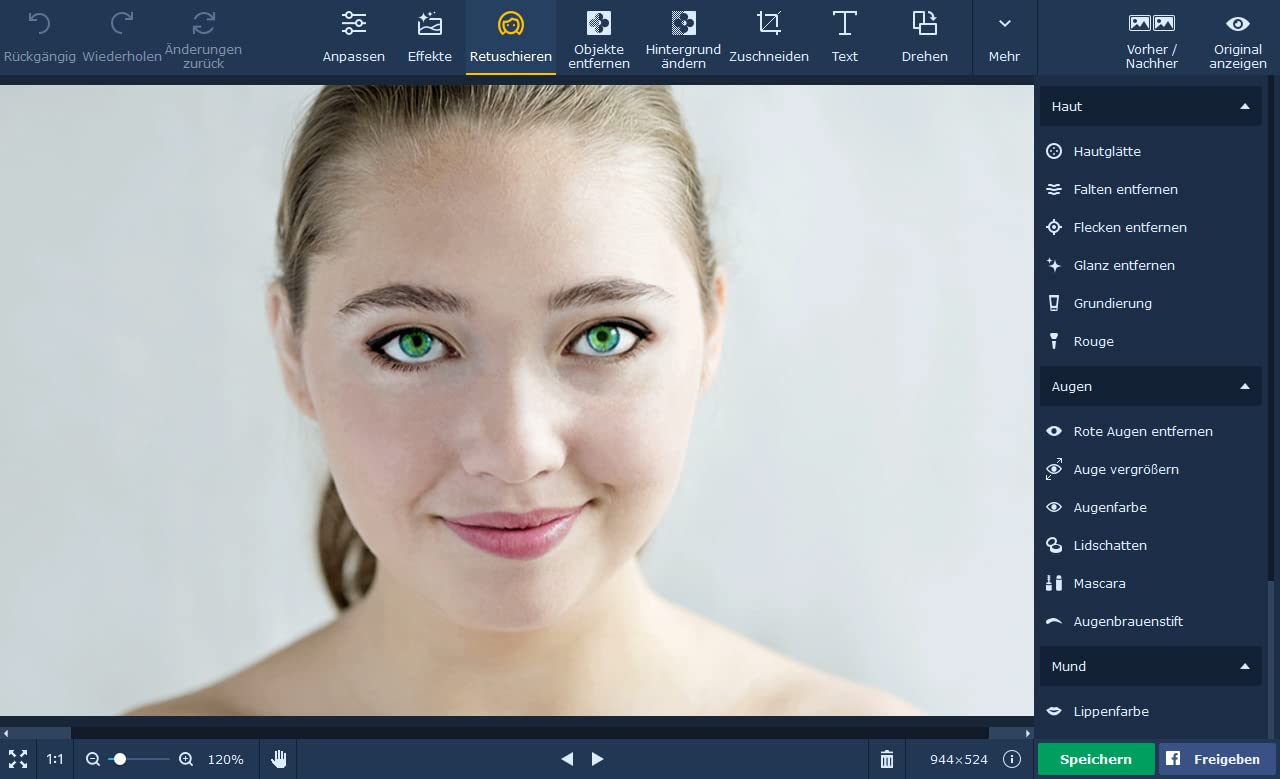Collapse the Haut section

coord(1244,106)
